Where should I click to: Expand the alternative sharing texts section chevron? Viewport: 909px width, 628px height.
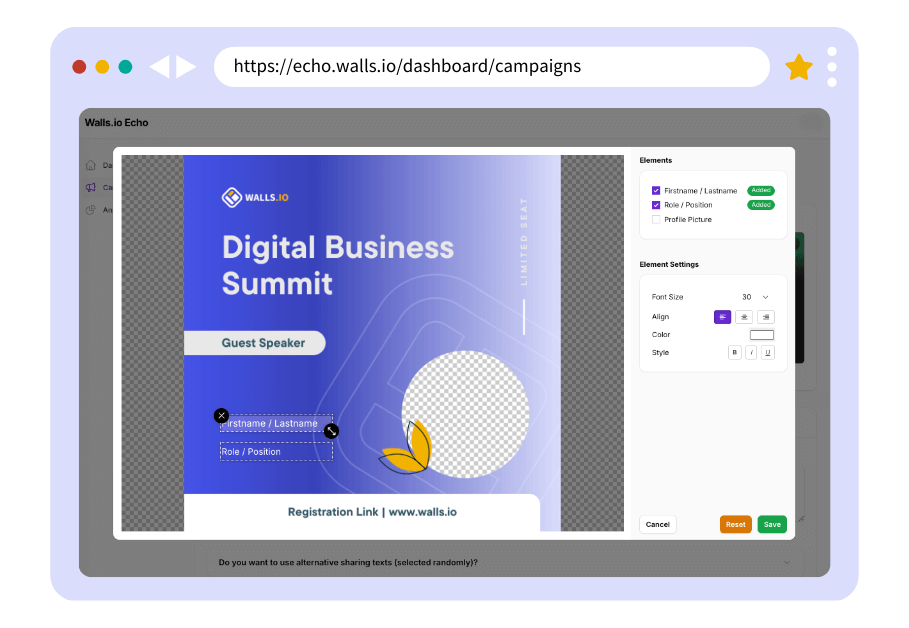pos(787,562)
